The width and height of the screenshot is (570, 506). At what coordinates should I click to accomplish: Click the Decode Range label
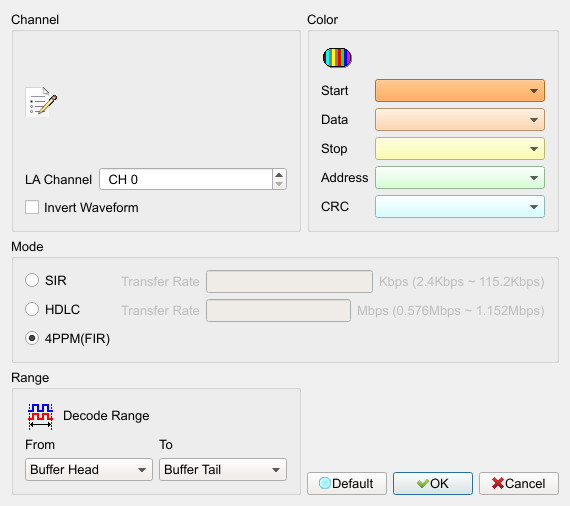(106, 415)
